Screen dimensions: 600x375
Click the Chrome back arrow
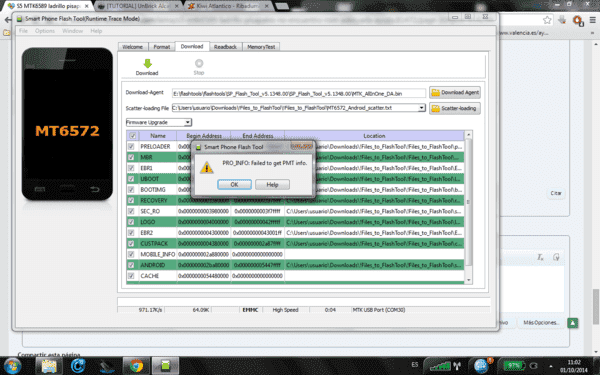pos(7,20)
